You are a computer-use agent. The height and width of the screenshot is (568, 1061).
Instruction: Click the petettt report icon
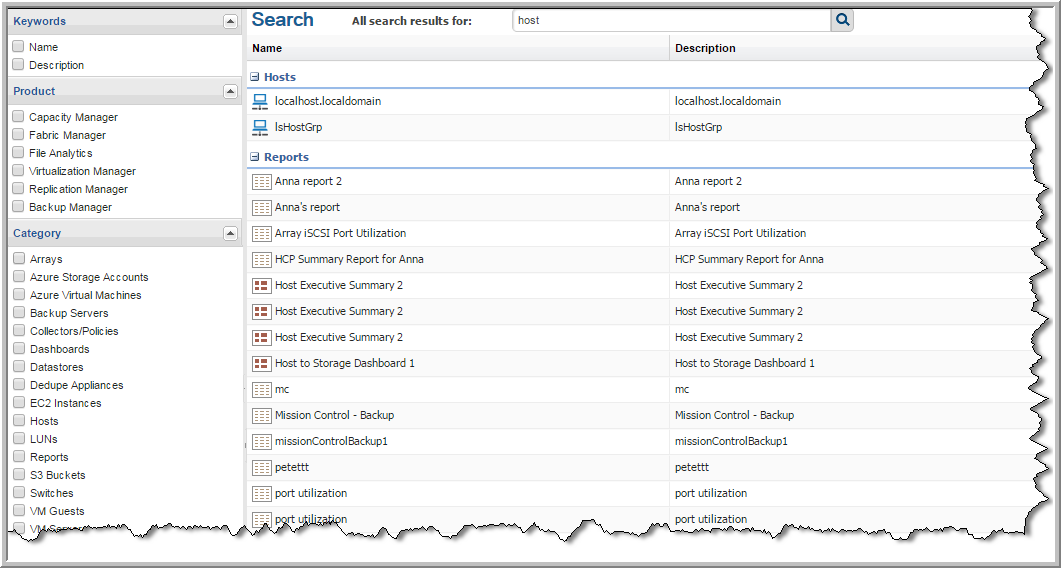click(x=261, y=467)
